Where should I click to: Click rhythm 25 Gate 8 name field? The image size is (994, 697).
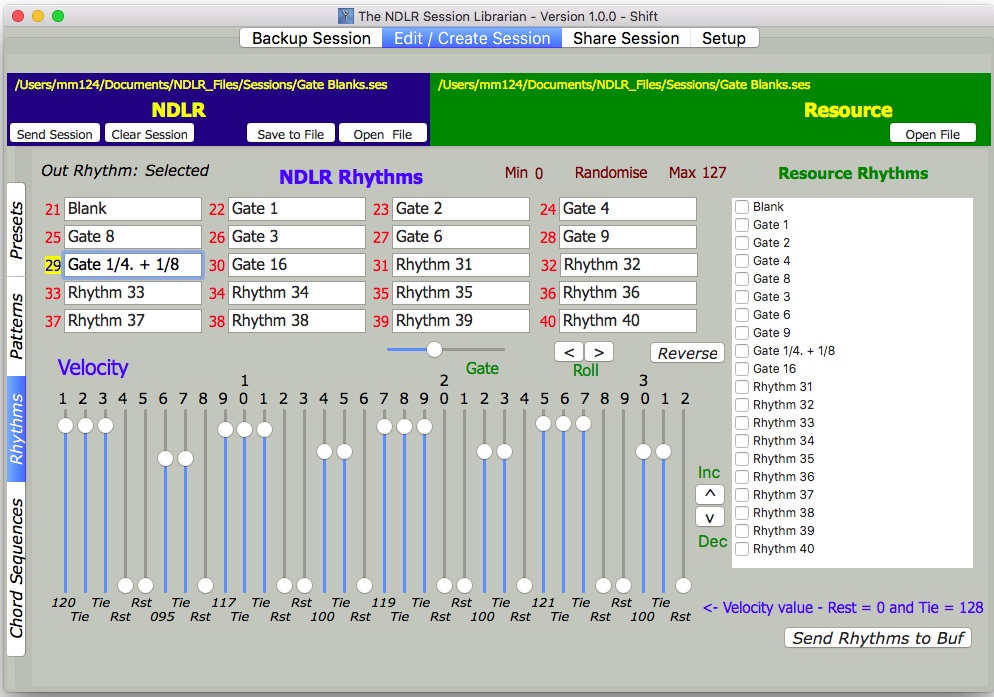tap(132, 237)
